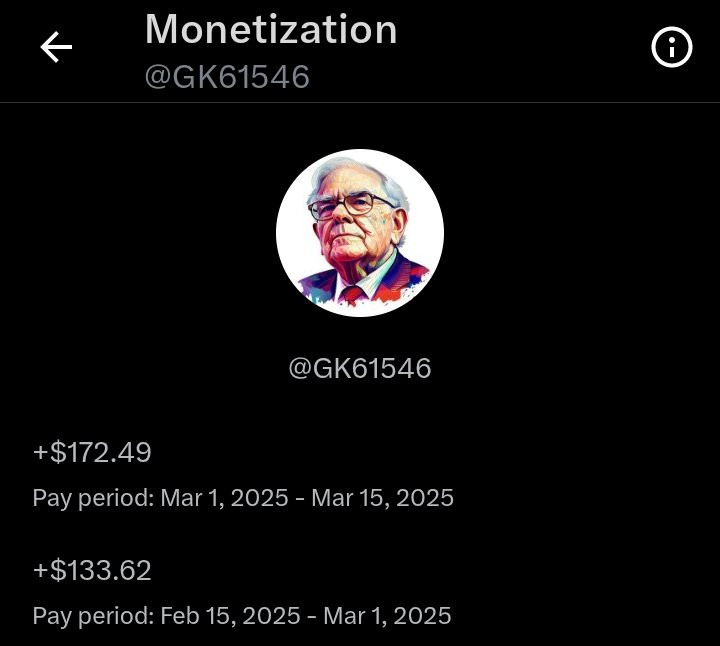Open the +$172.49 payout entry

pyautogui.click(x=93, y=453)
